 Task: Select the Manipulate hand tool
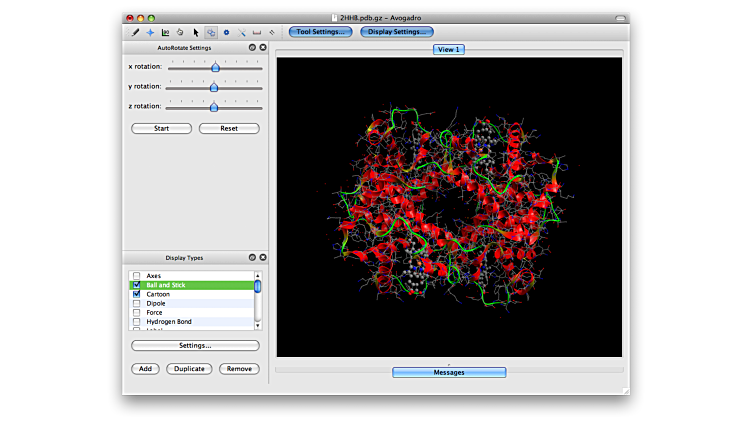pos(180,32)
